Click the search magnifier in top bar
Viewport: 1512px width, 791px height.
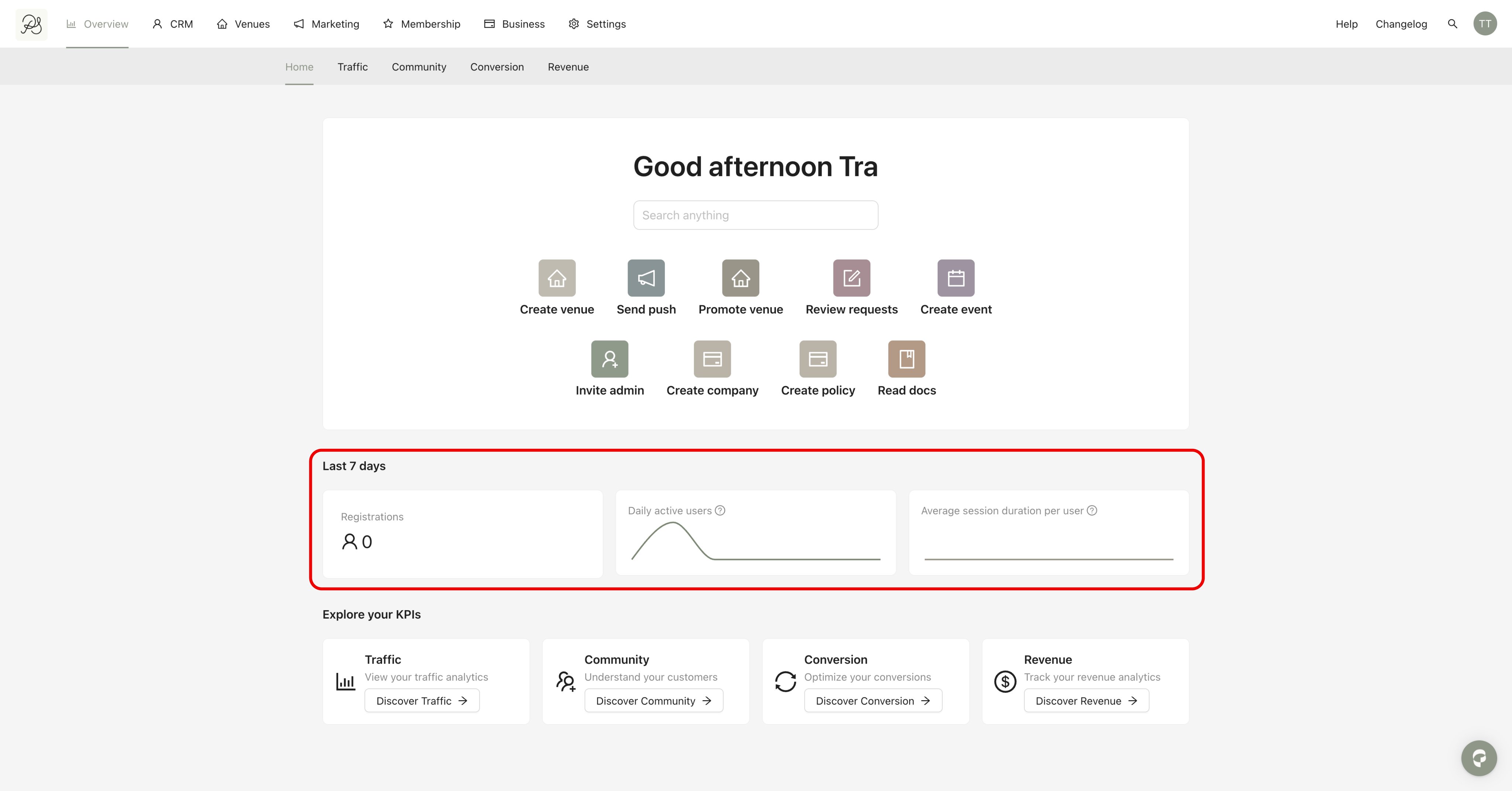(x=1452, y=24)
